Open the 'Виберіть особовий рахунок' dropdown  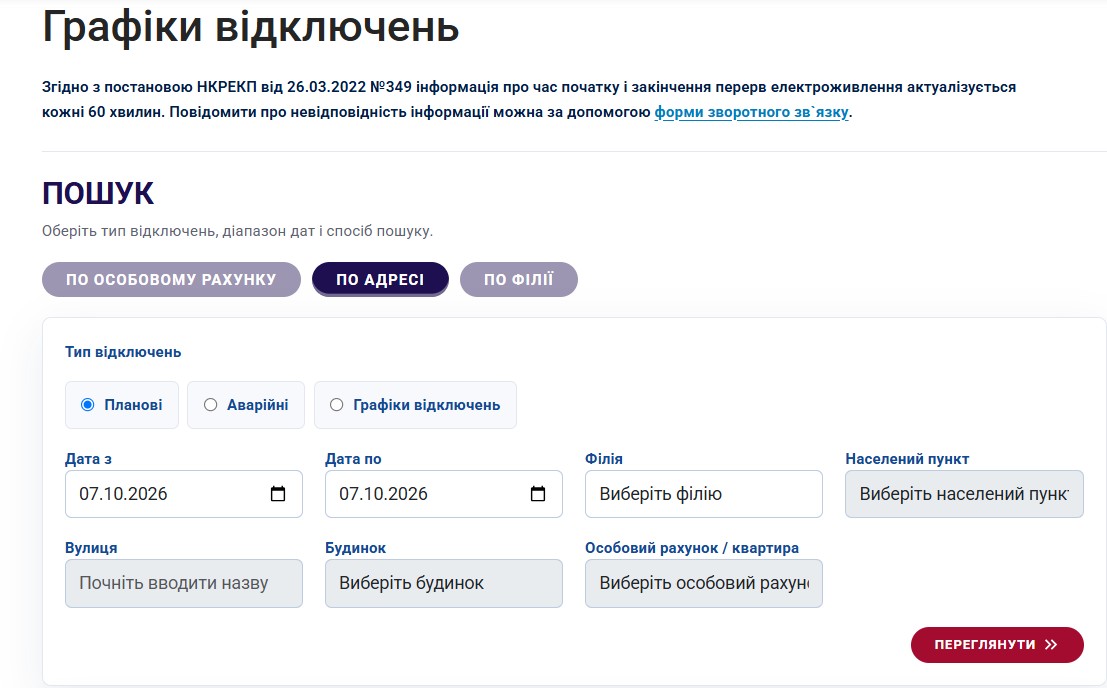point(704,584)
